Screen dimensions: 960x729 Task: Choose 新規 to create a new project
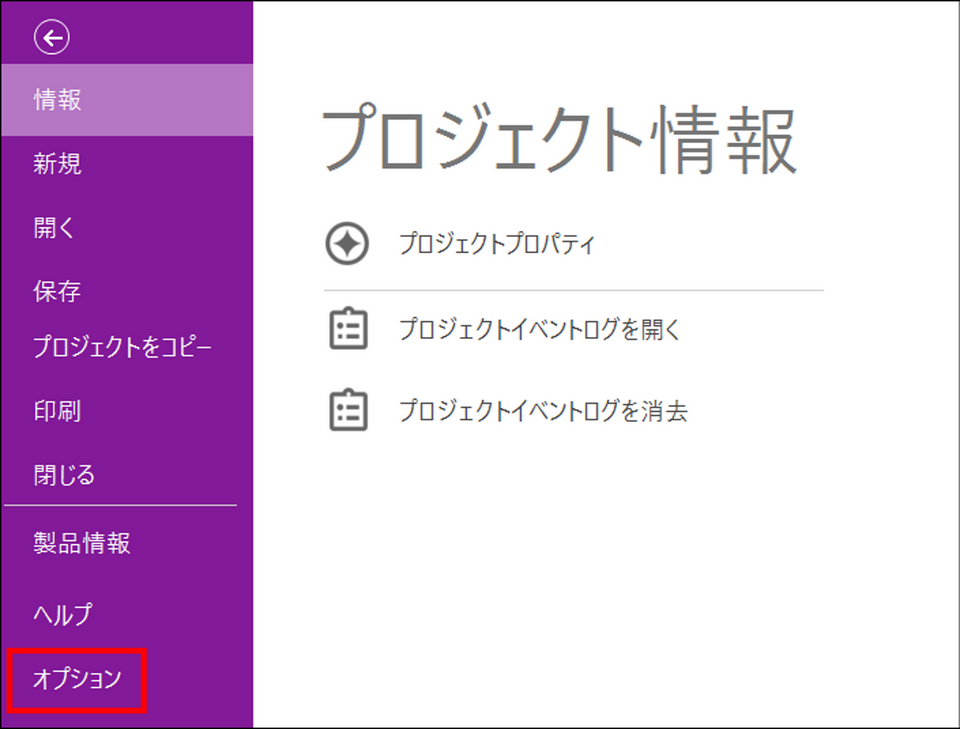click(57, 164)
